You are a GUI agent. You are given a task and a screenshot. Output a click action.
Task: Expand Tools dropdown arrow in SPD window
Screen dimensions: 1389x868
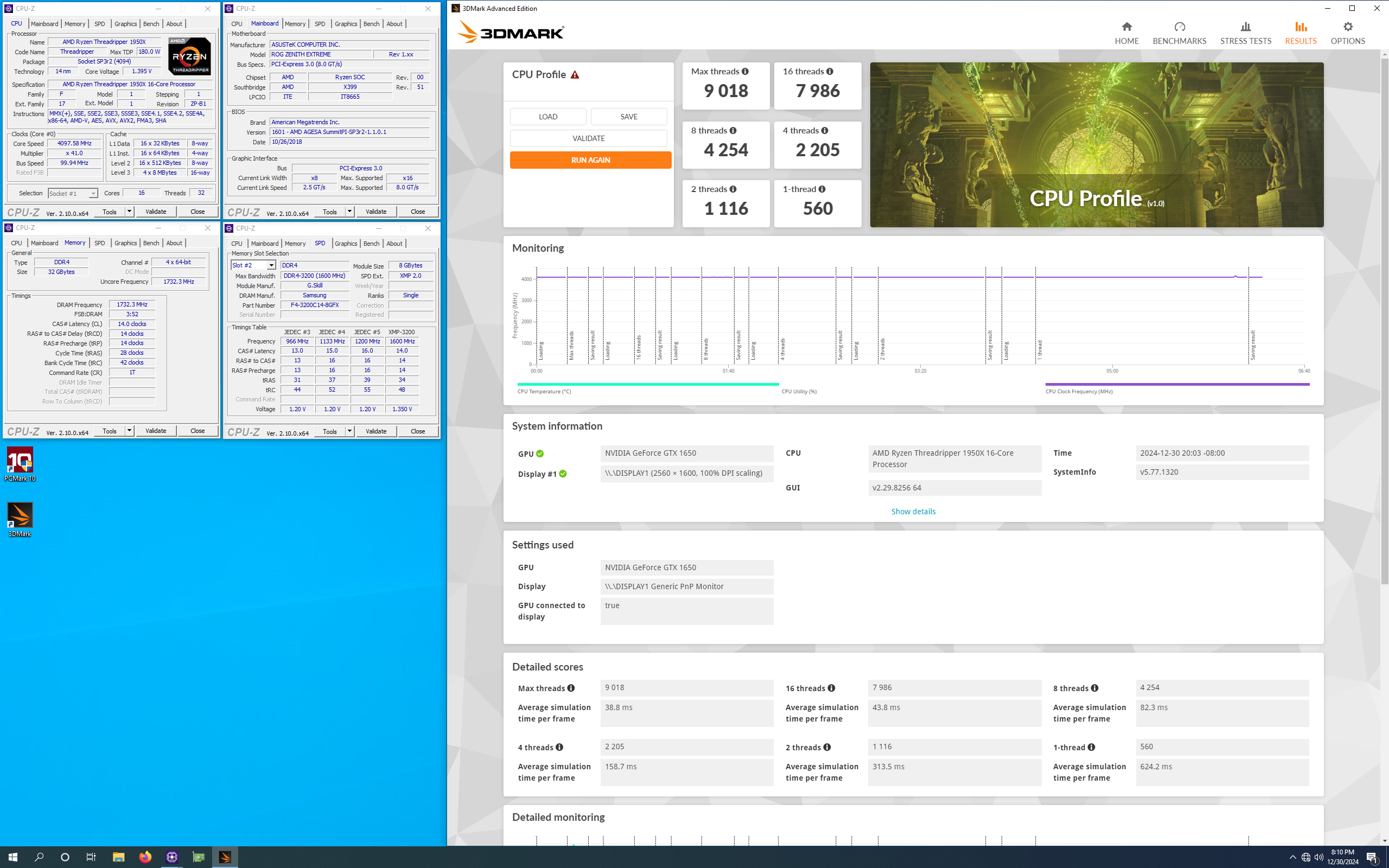tap(349, 431)
